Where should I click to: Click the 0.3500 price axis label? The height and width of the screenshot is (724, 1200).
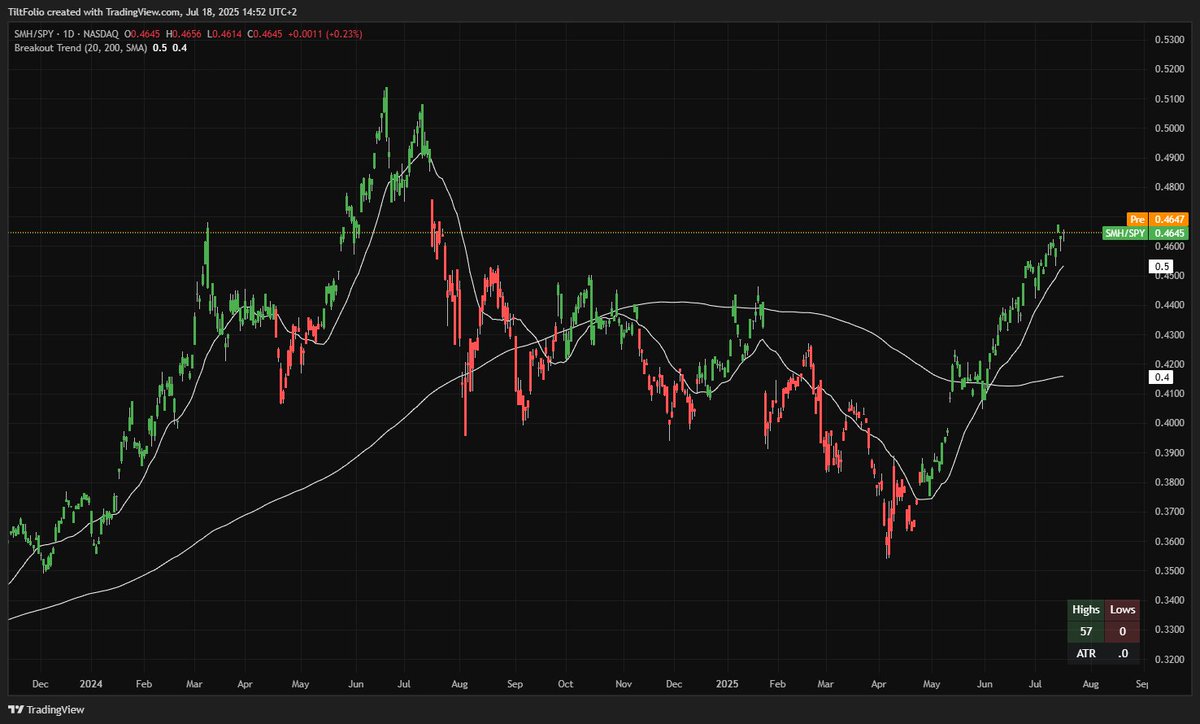coord(1169,571)
